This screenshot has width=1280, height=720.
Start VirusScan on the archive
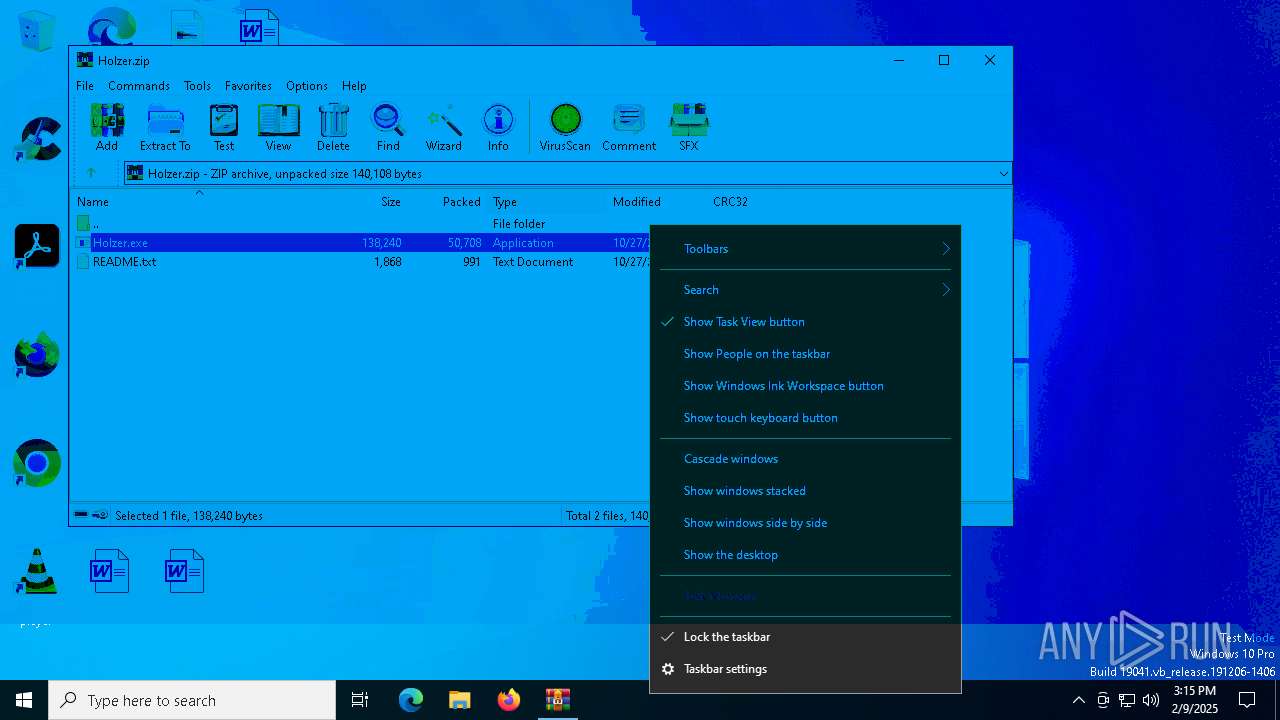[x=565, y=127]
